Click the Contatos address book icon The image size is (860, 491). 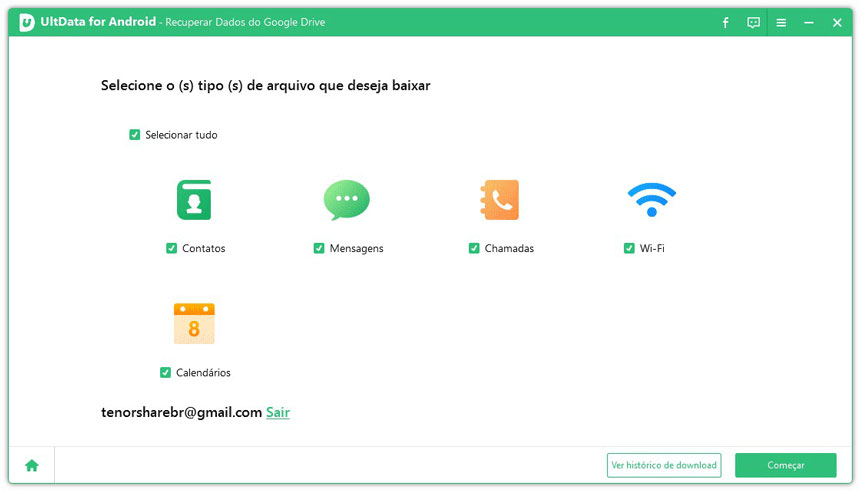point(194,200)
